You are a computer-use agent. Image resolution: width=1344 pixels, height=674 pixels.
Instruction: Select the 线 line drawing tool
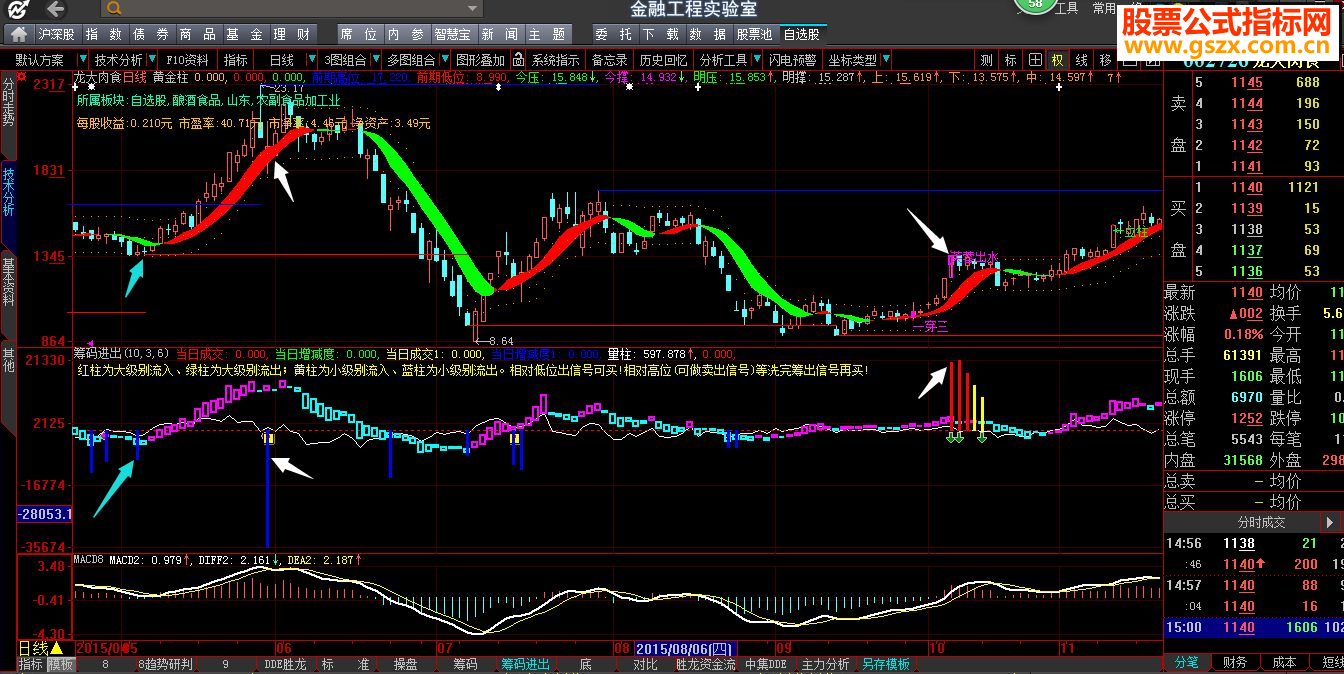(x=1081, y=60)
